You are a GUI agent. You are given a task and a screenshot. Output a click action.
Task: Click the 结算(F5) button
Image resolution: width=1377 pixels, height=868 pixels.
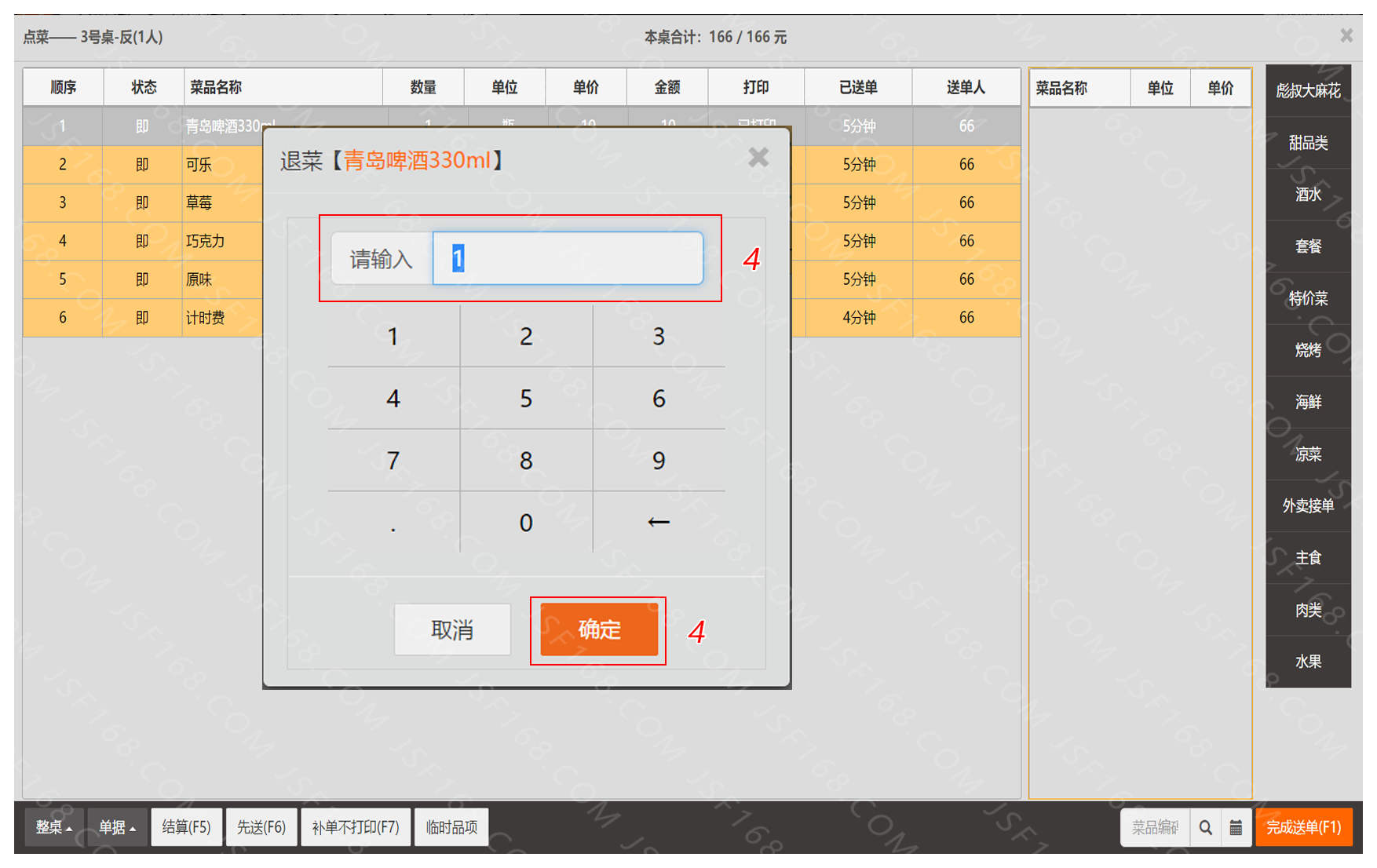(x=186, y=827)
